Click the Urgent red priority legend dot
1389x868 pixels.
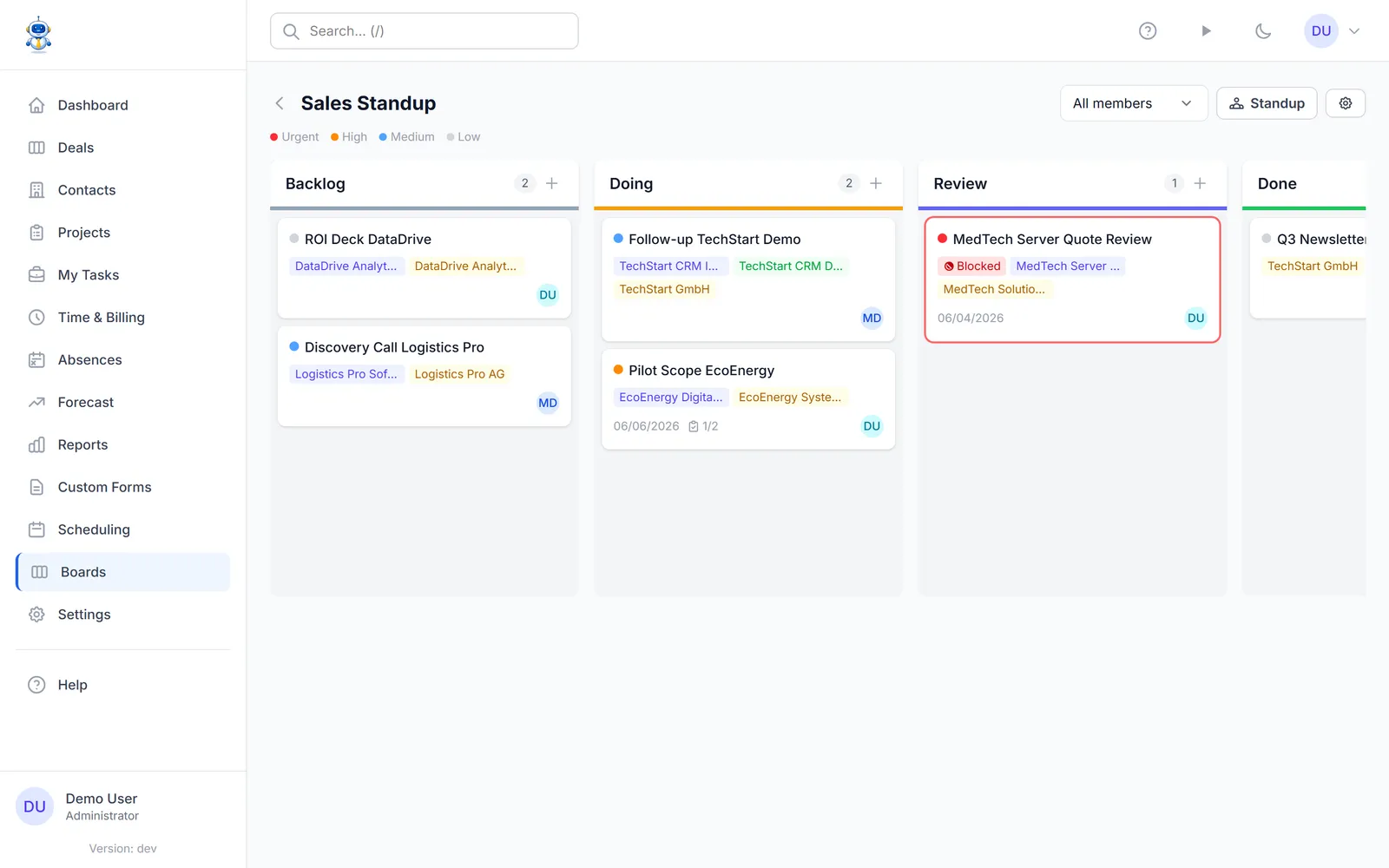[274, 137]
